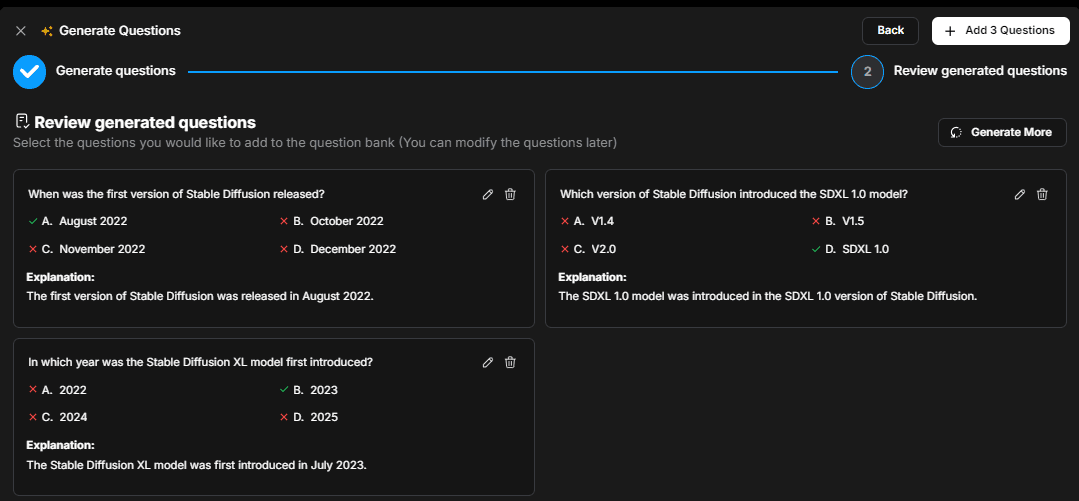The height and width of the screenshot is (501, 1079).
Task: Click the sparkle icon beside Generate Questions
Action: tap(47, 31)
